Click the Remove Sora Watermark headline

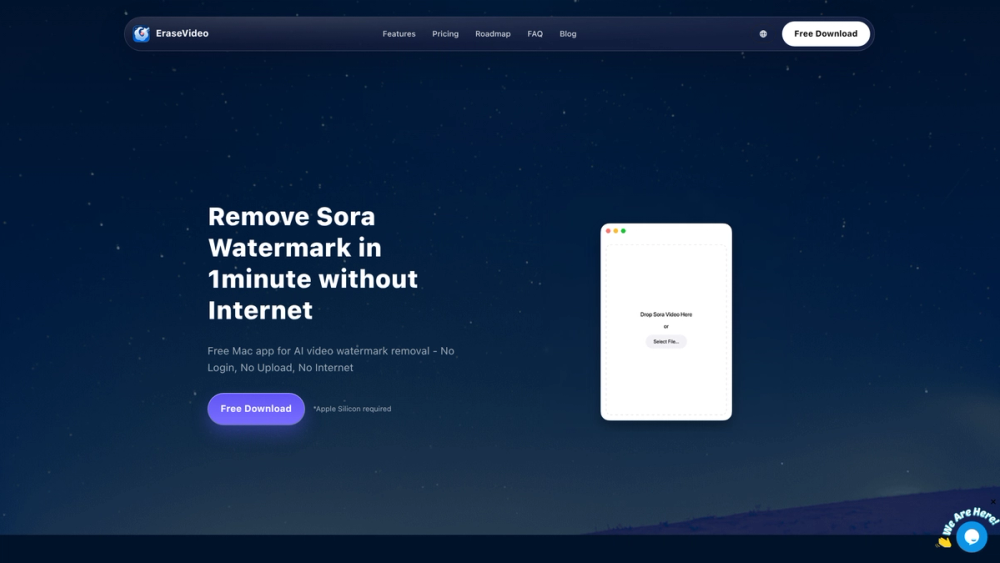point(312,263)
